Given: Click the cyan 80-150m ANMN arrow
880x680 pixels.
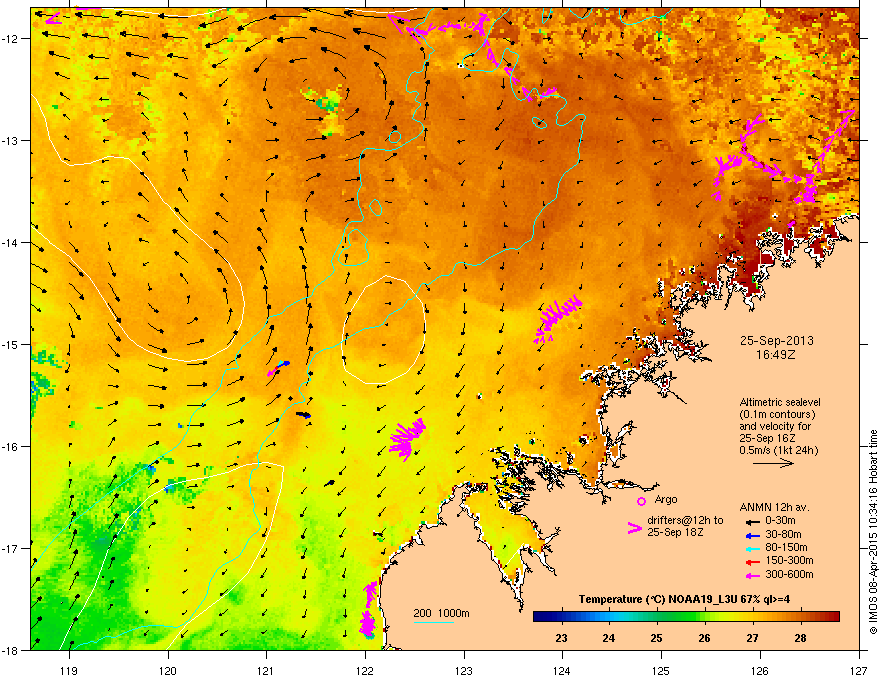Looking at the screenshot, I should tap(752, 548).
